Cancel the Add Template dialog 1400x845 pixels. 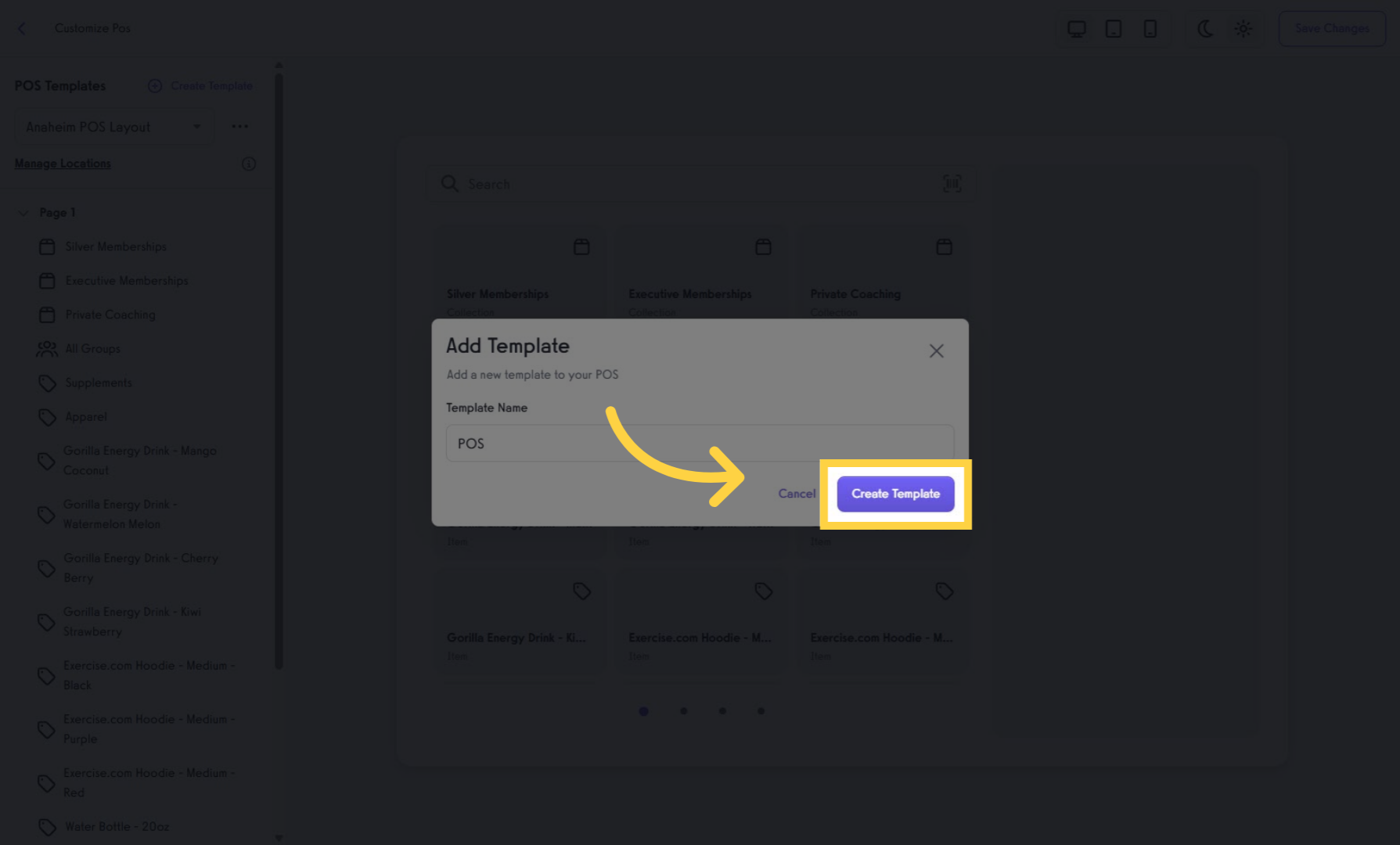click(797, 494)
